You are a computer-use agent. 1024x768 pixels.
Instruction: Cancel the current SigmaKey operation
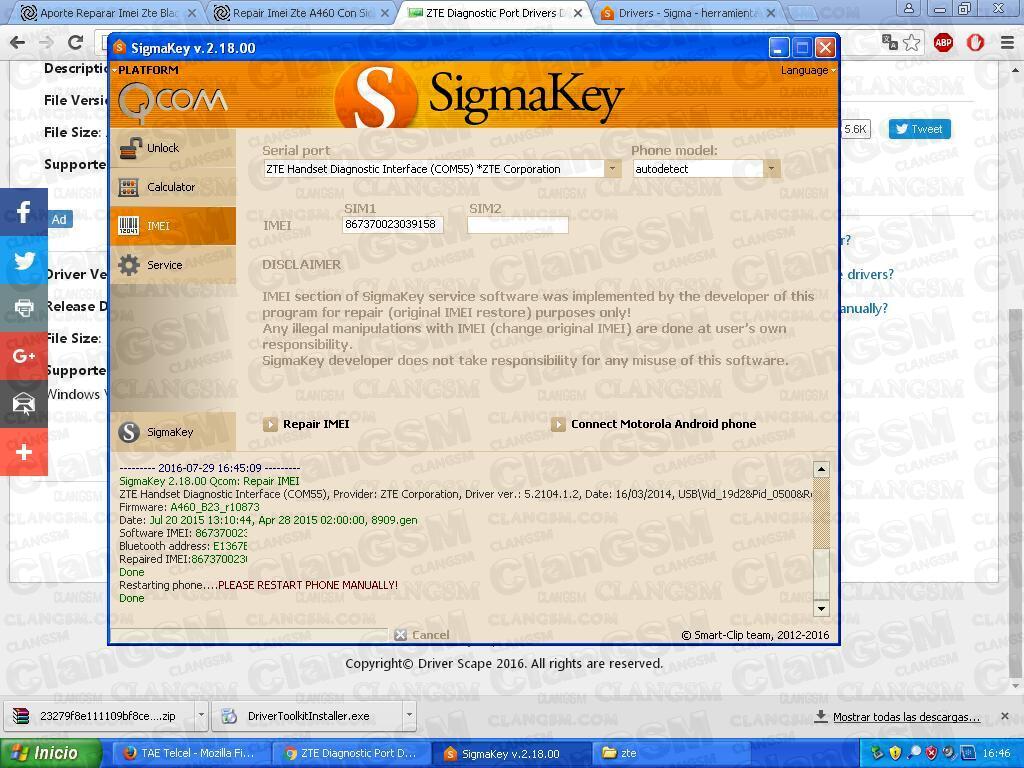pyautogui.click(x=422, y=635)
